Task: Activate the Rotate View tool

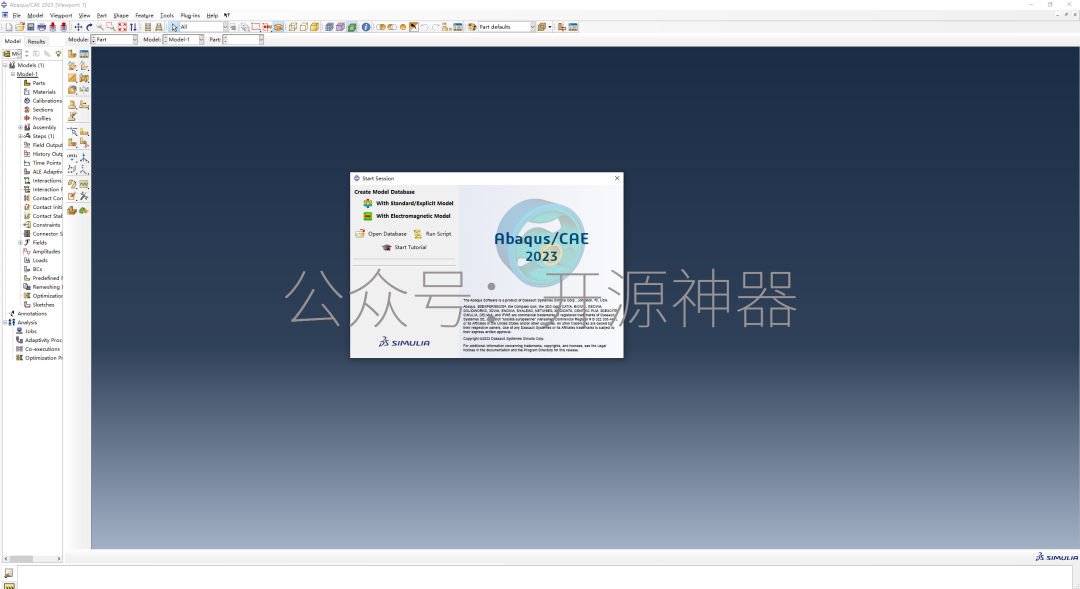Action: pyautogui.click(x=89, y=27)
